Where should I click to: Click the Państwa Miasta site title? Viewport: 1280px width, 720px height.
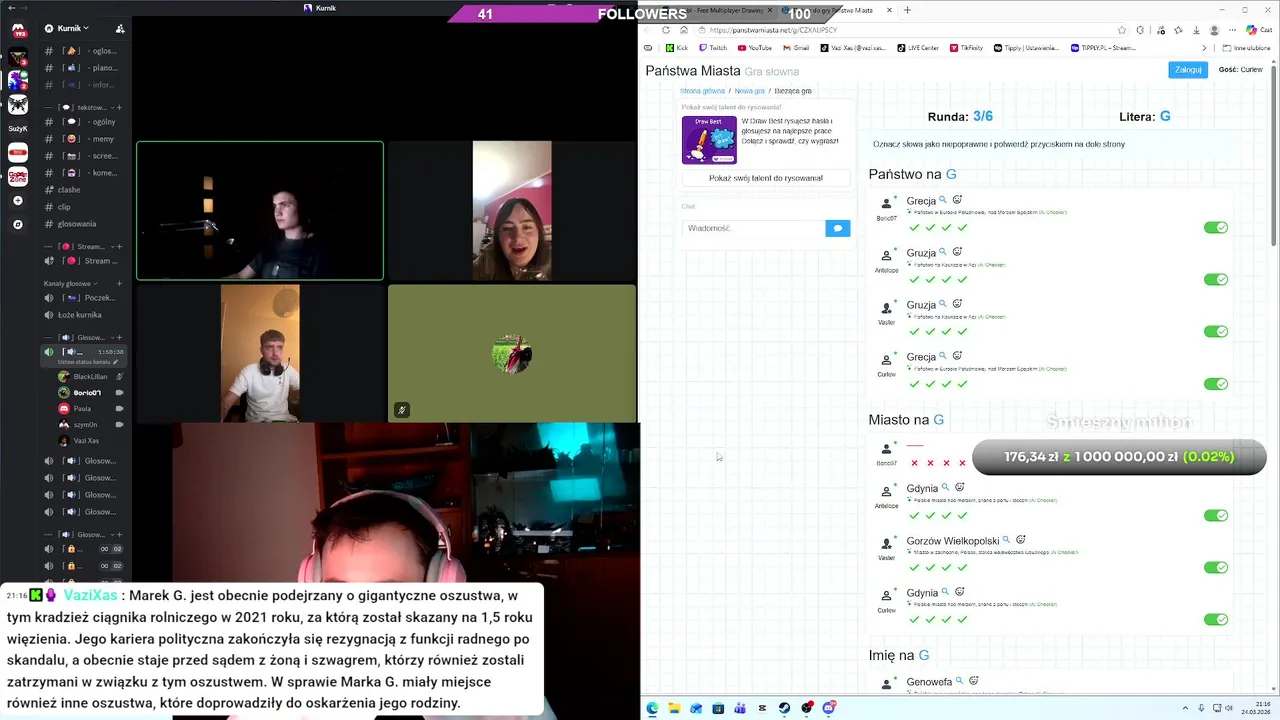(693, 71)
